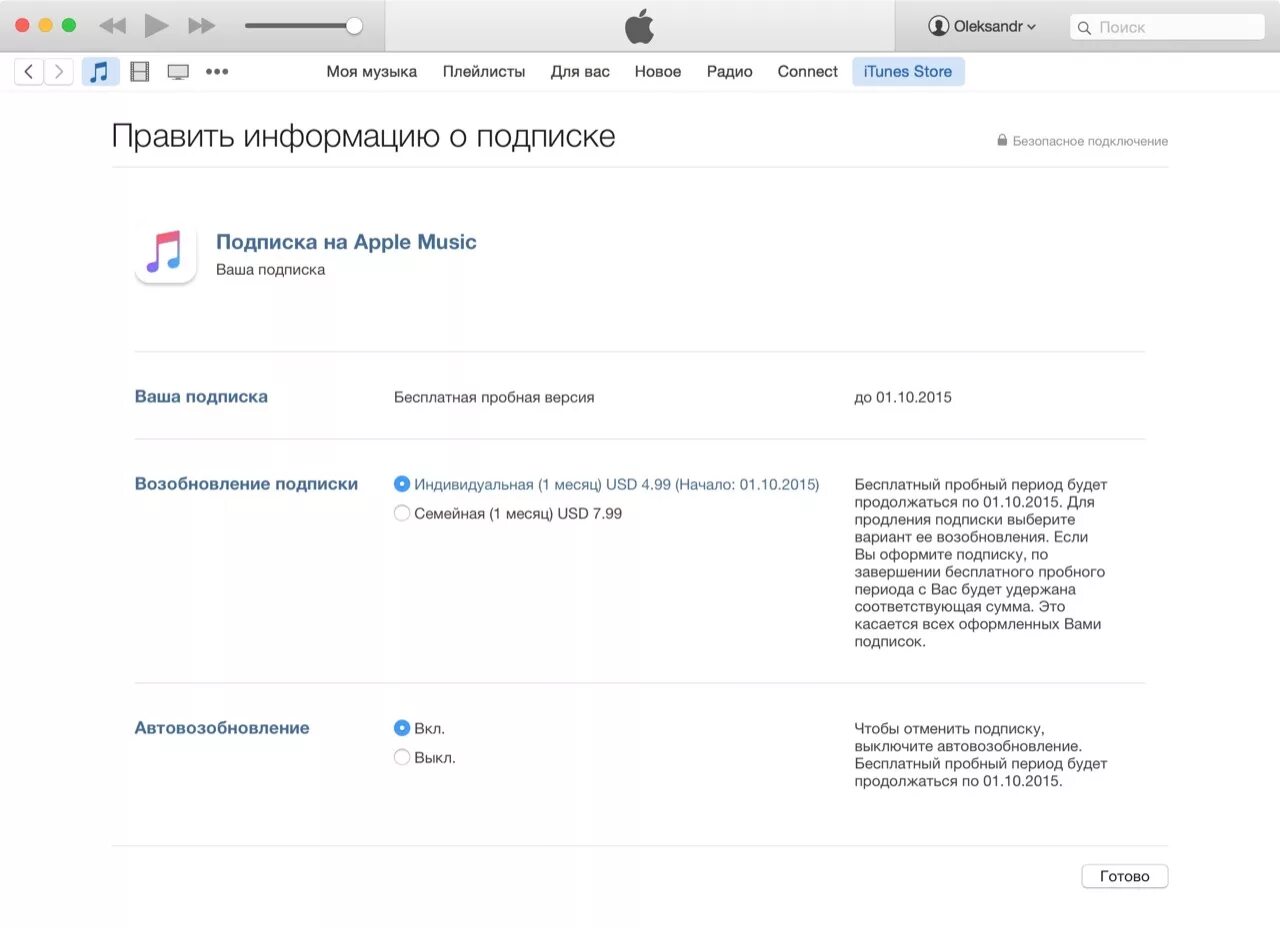This screenshot has height=928, width=1280.
Task: Click the user avatar icon beside Oleksandr
Action: point(938,27)
